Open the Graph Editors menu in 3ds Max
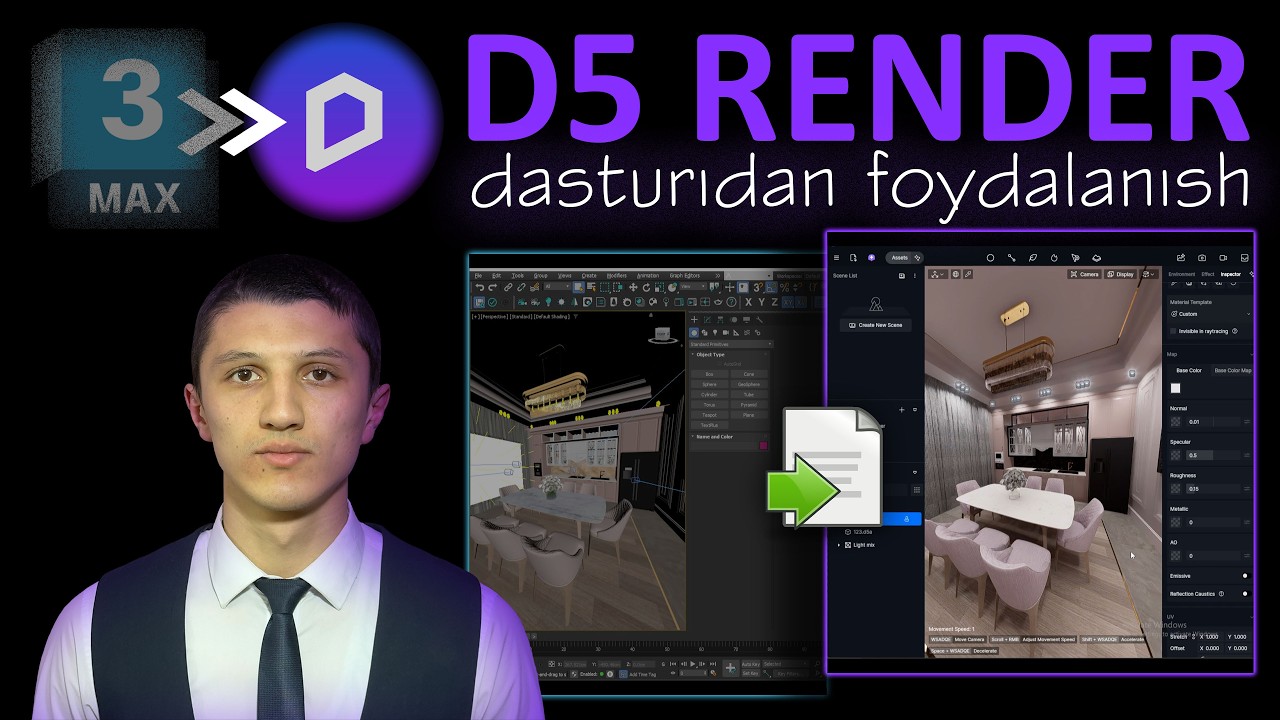The image size is (1280, 720). tap(685, 276)
